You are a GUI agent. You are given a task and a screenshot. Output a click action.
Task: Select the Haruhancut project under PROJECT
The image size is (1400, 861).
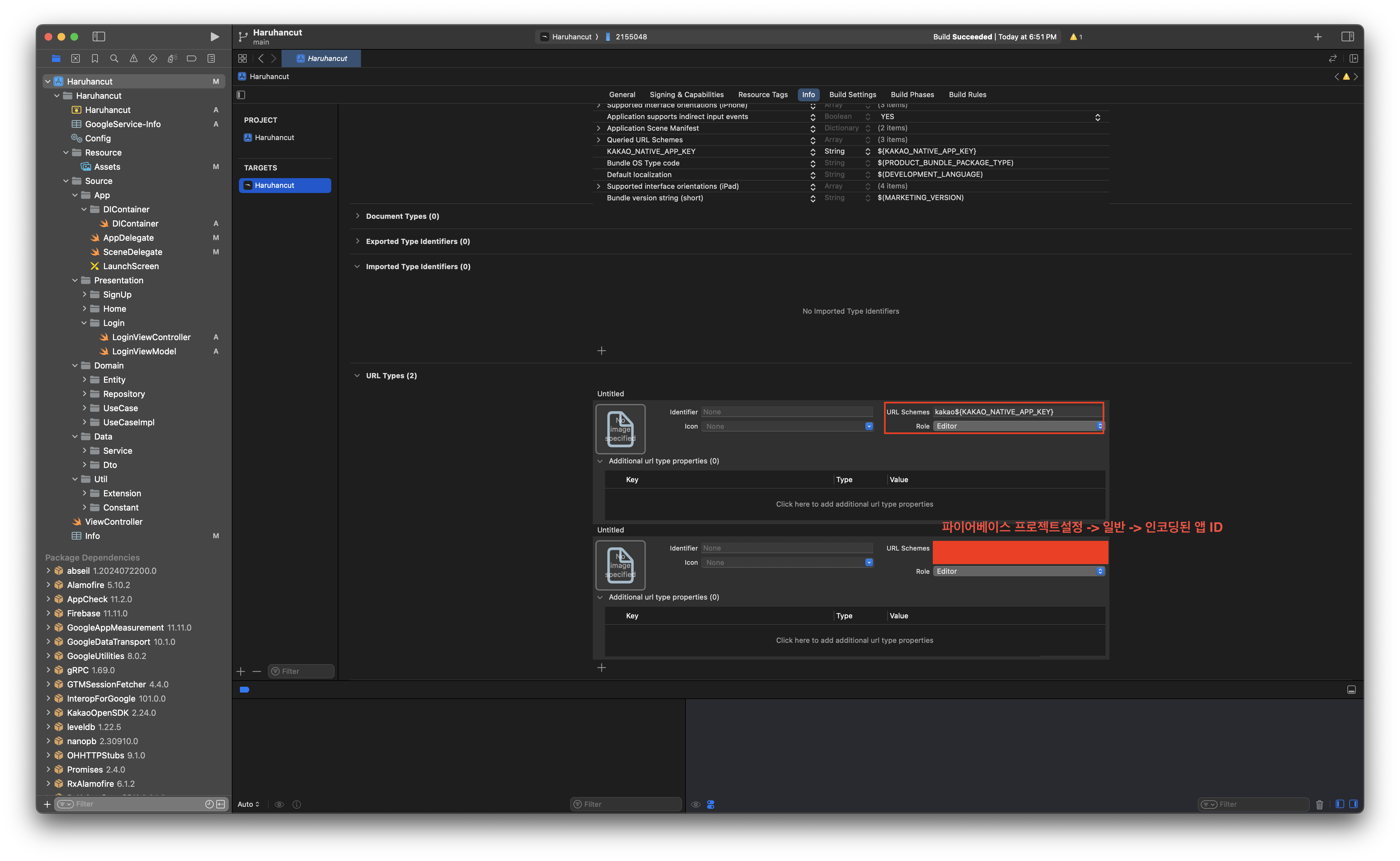285,137
